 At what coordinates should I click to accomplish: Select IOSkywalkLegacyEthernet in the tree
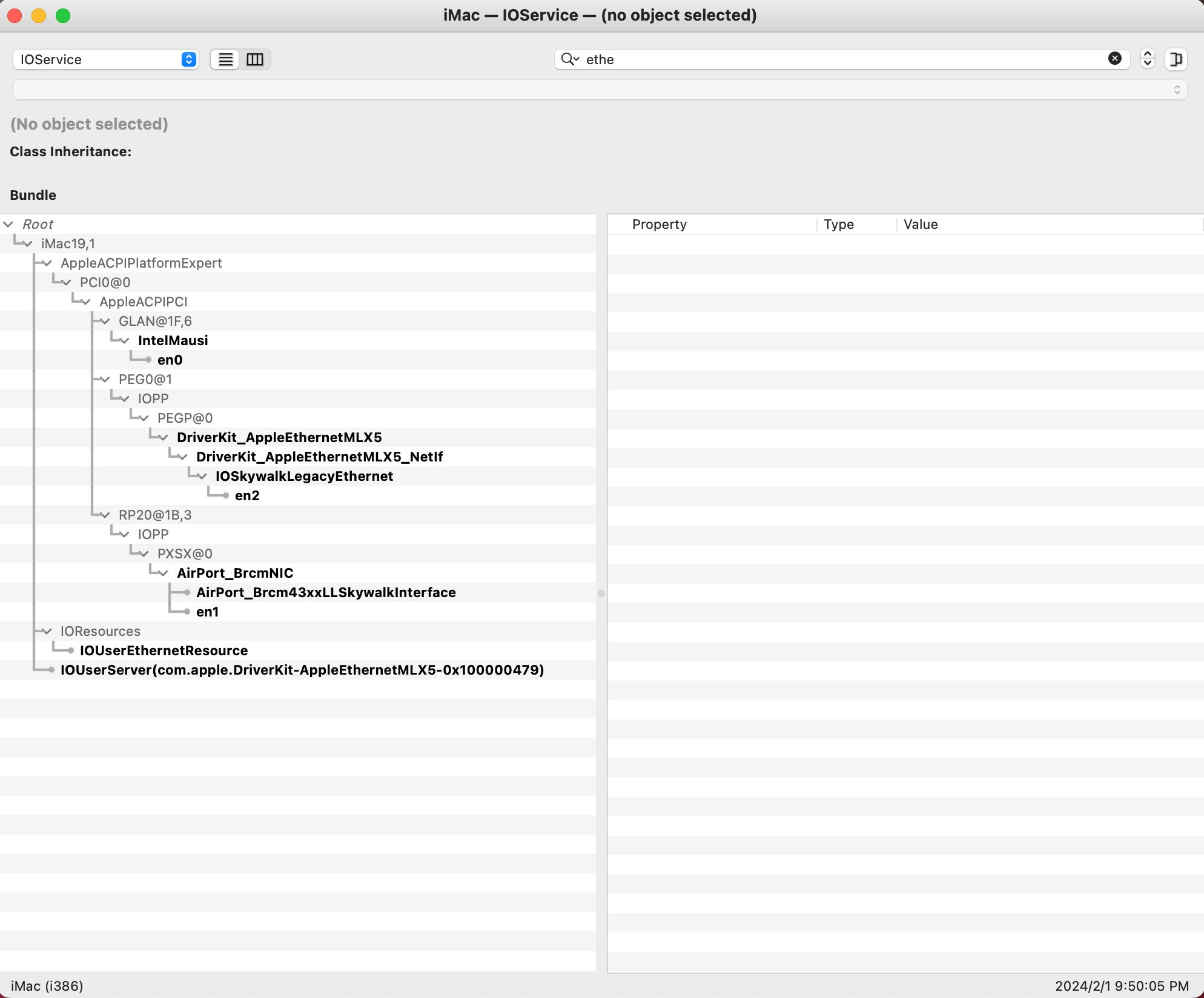pyautogui.click(x=304, y=476)
